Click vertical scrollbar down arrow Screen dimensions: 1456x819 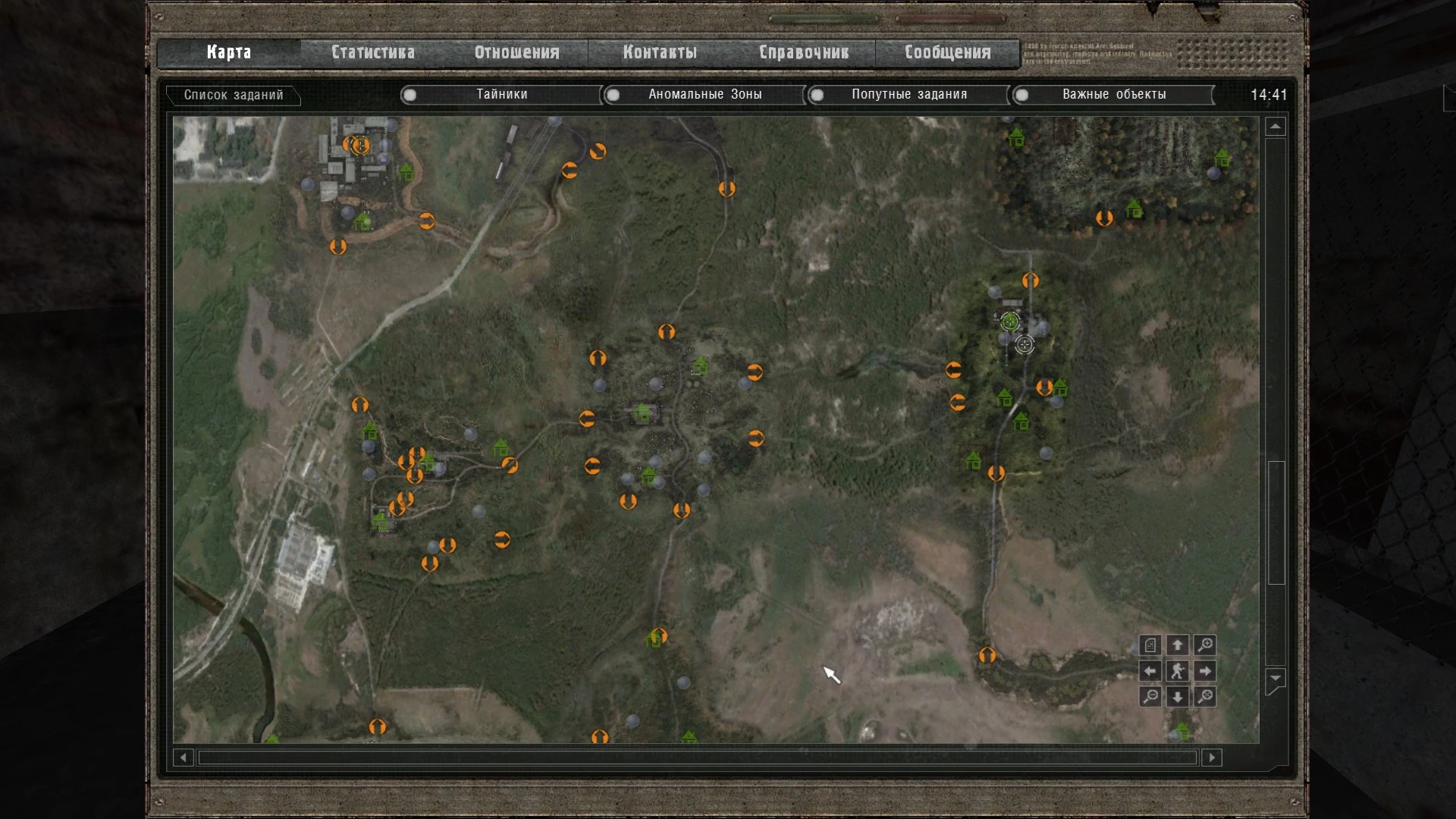pyautogui.click(x=1276, y=679)
